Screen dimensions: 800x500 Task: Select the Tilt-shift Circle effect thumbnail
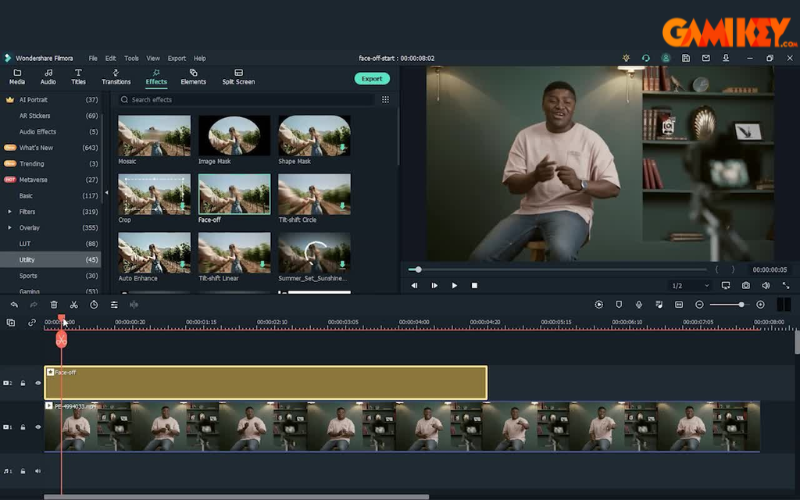pos(314,194)
